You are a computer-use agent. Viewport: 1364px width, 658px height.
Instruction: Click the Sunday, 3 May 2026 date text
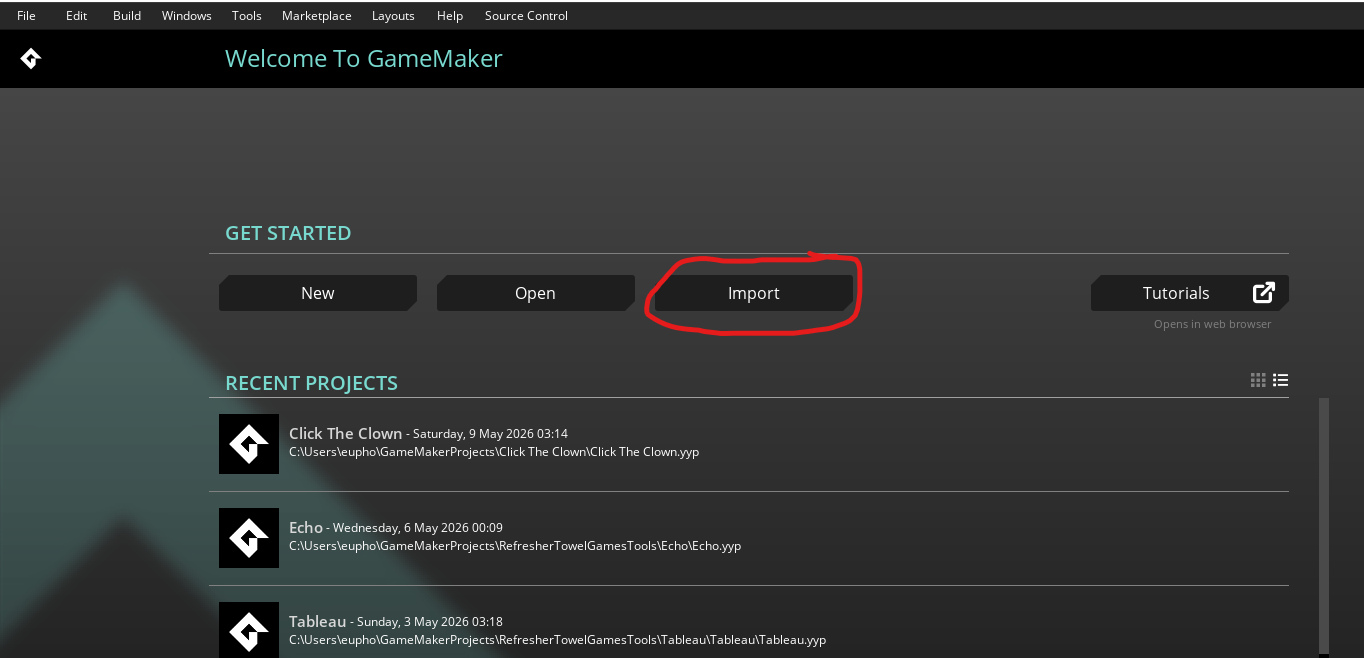pyautogui.click(x=430, y=622)
